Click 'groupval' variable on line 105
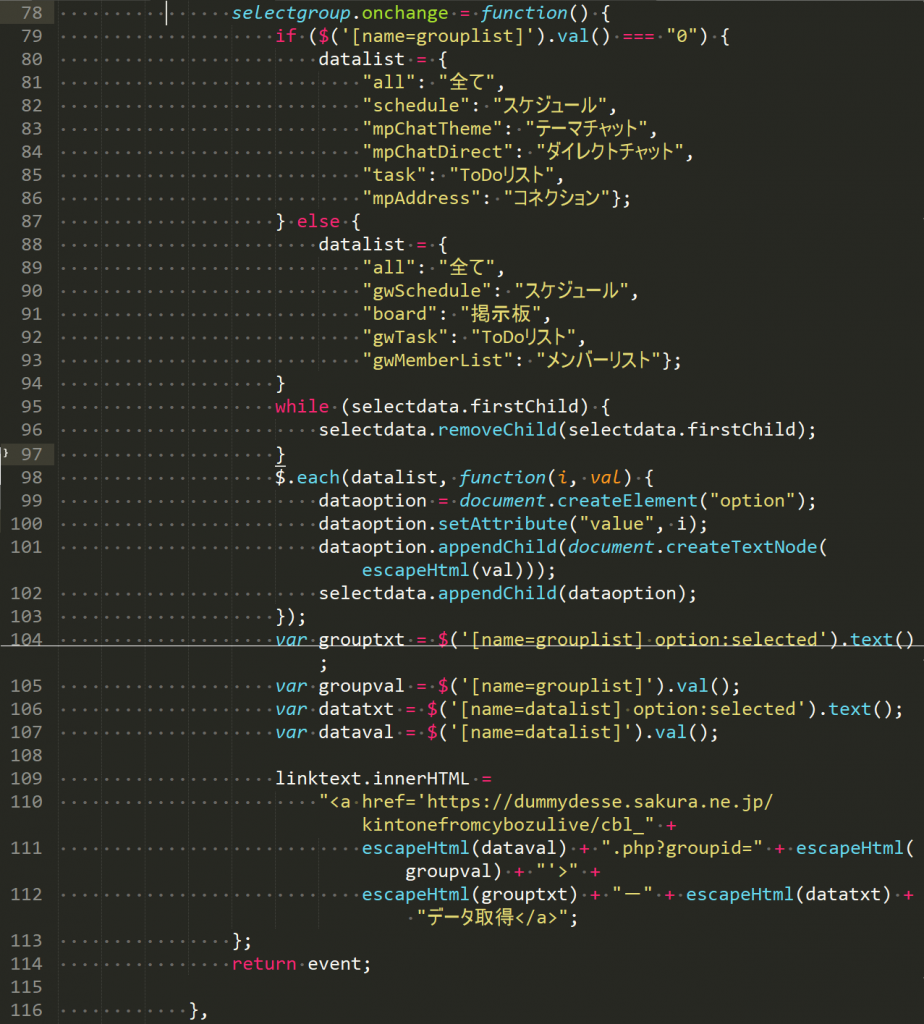 [362, 686]
